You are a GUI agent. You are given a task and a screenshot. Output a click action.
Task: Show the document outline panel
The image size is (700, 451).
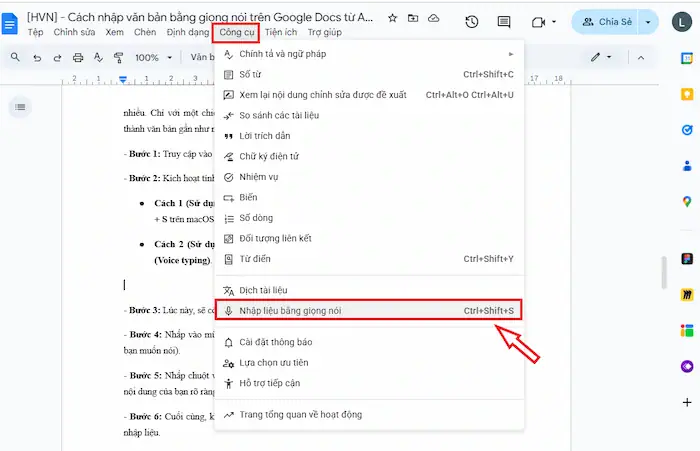20,106
